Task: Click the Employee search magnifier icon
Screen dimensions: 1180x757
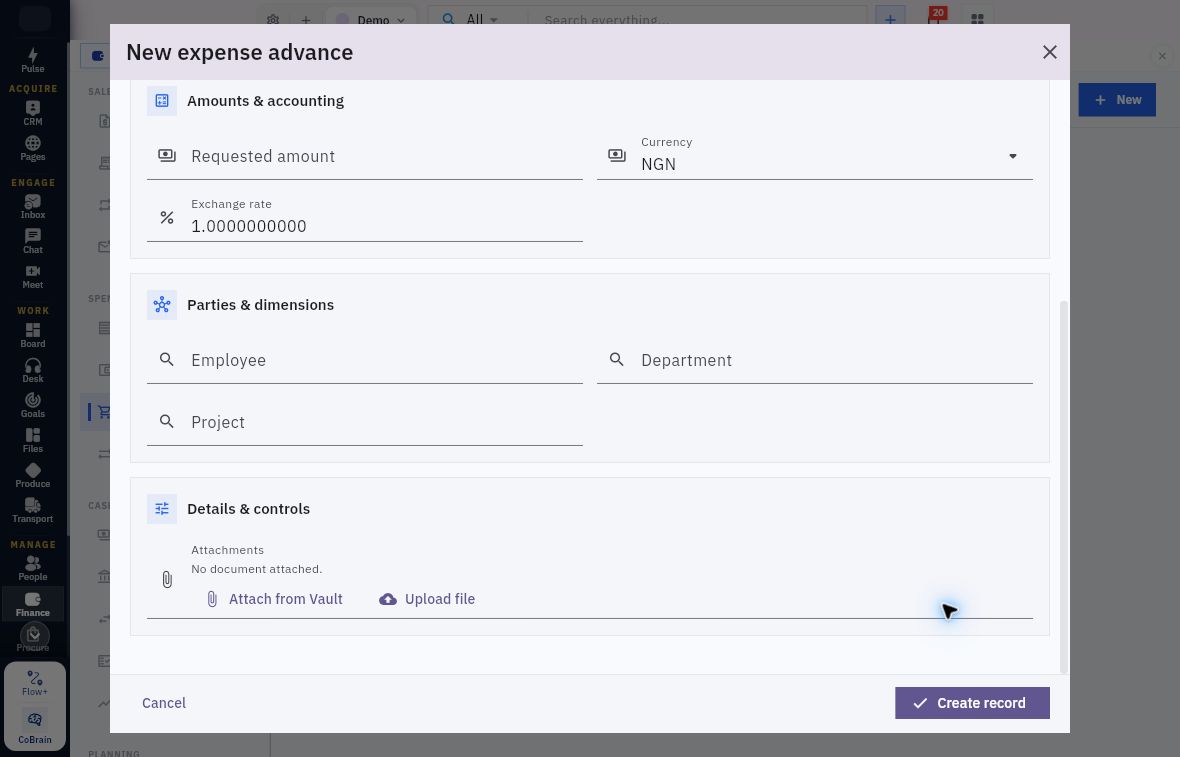Action: pos(167,360)
